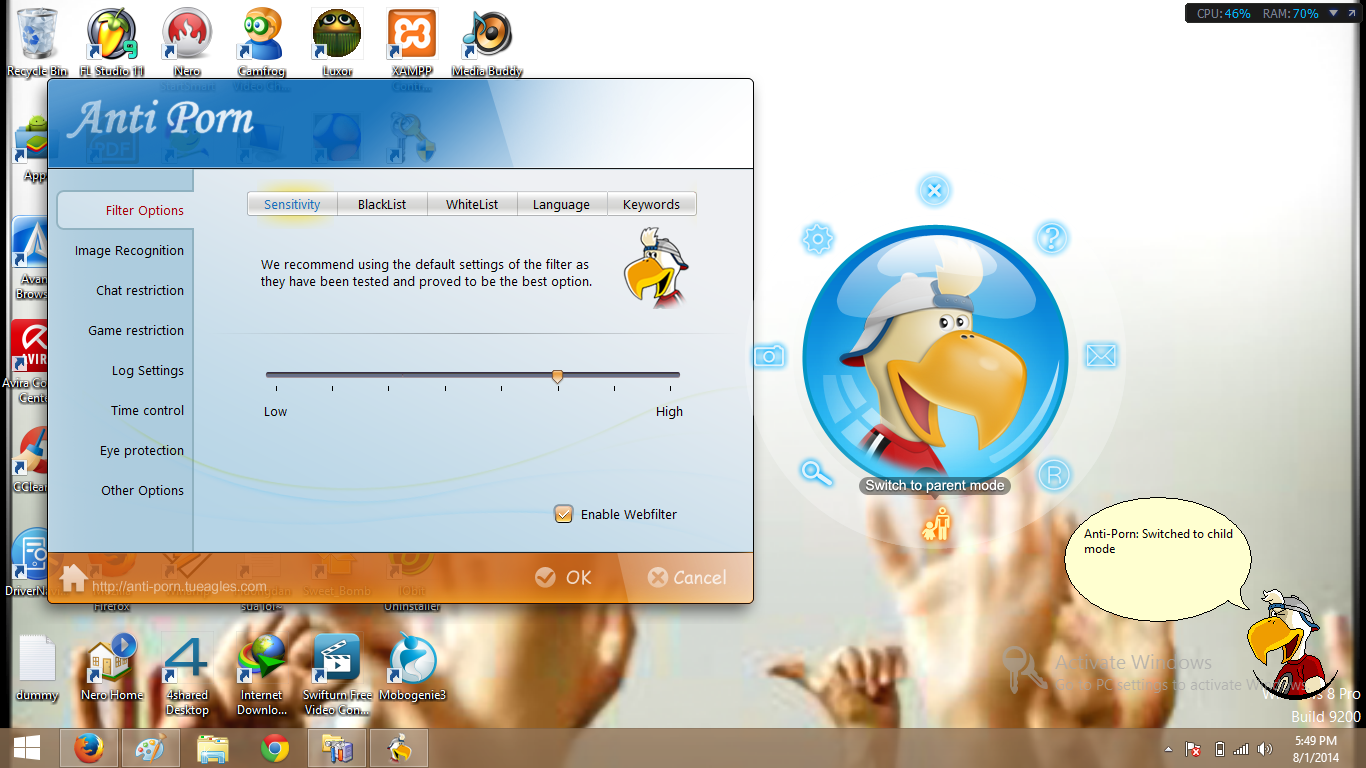Open the Camfrog Video desktop shortcut
Screen dimensions: 1366x768
point(264,43)
